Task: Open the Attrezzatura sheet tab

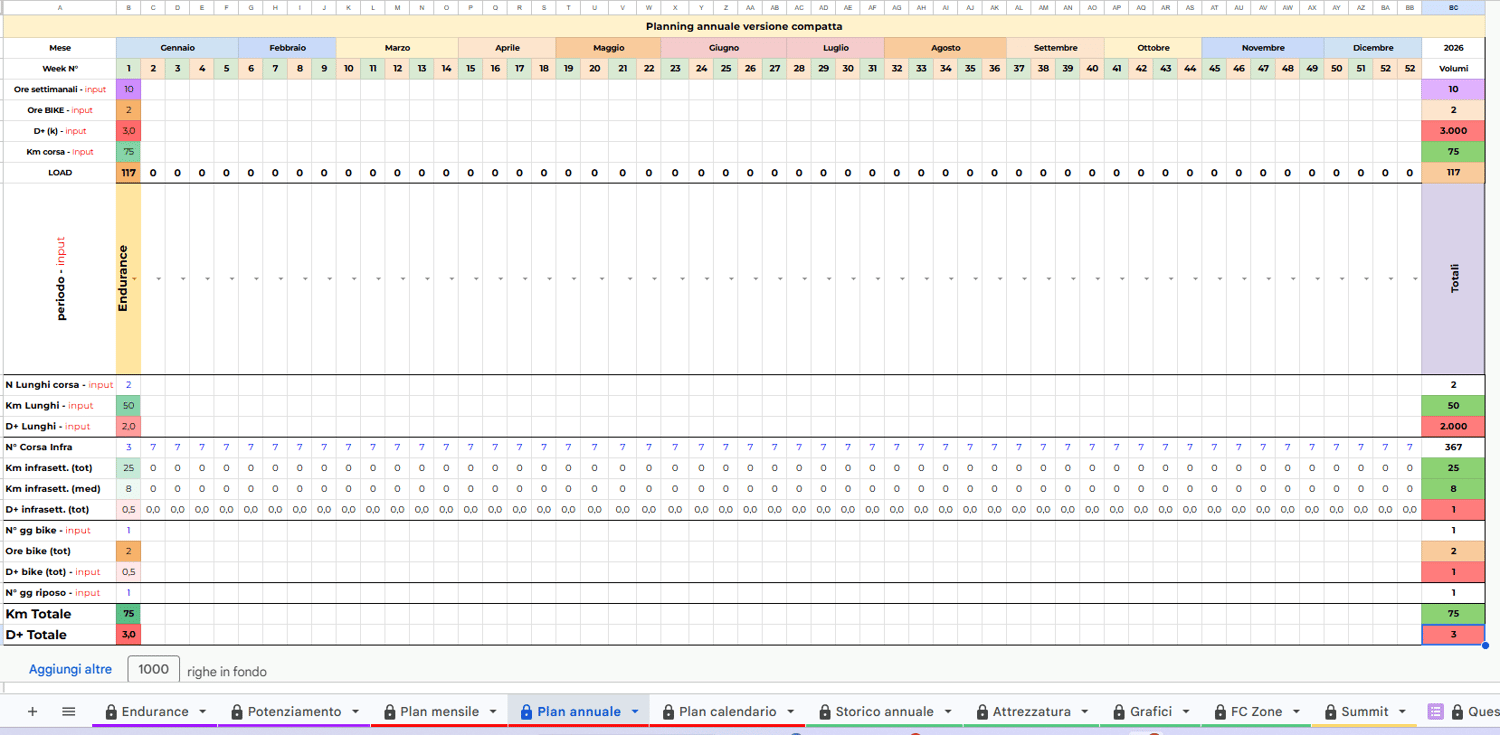Action: click(x=1032, y=711)
